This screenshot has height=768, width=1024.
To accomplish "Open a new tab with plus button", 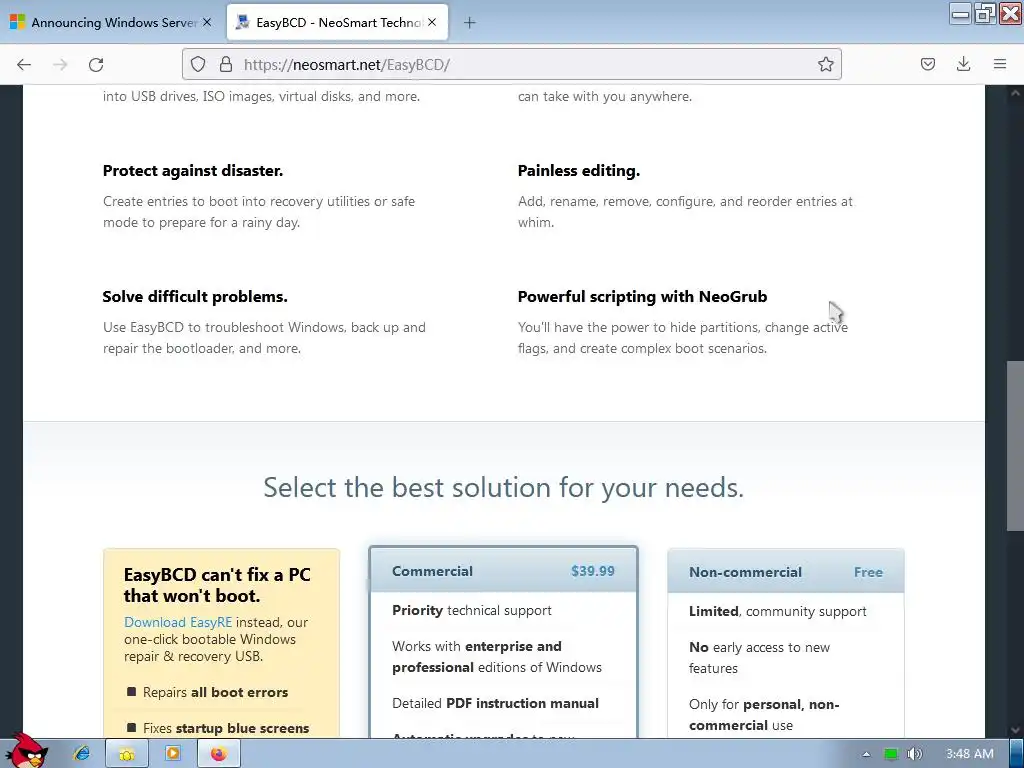I will 470,23.
